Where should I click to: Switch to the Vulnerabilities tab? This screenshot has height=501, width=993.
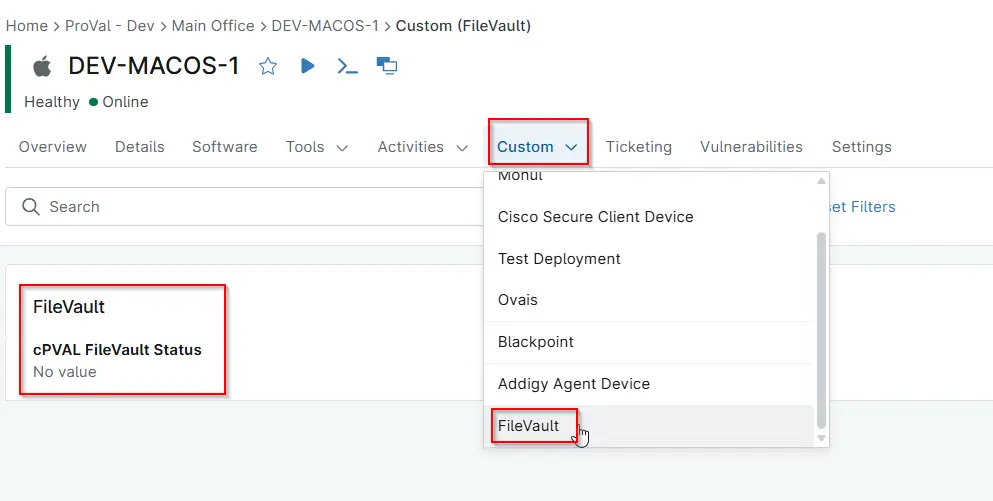click(x=751, y=147)
